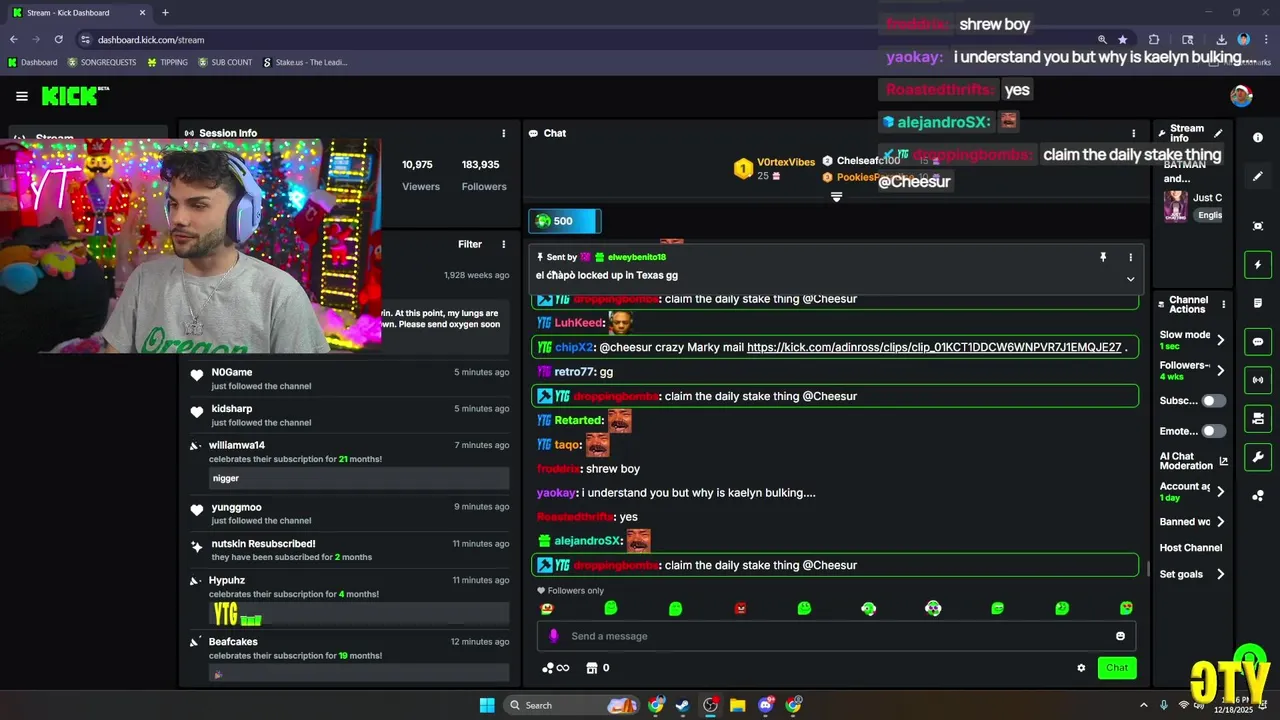Click the 500 KICKs gift button
This screenshot has height=720, width=1280.
pos(564,221)
